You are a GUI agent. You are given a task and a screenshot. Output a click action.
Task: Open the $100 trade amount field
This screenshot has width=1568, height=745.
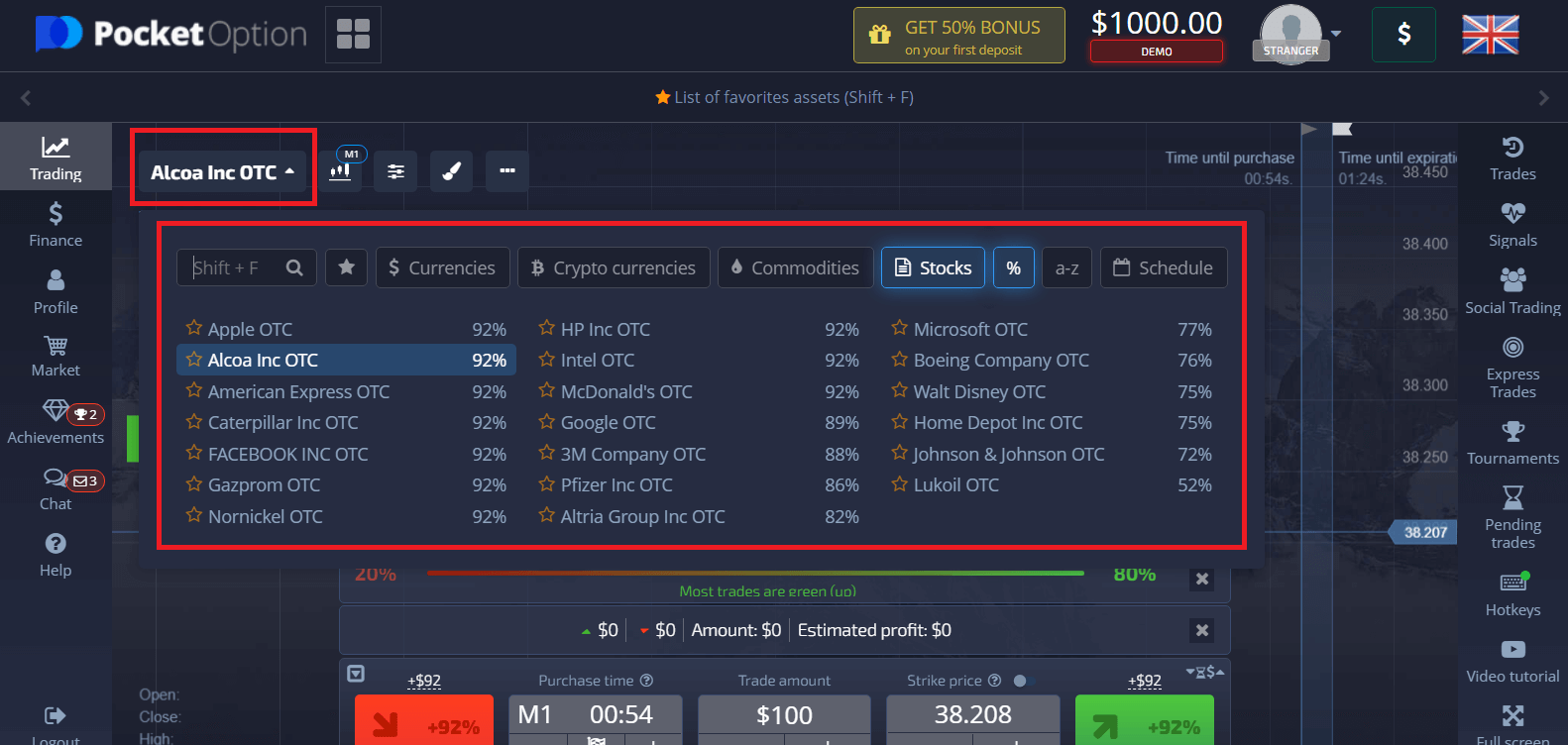[784, 714]
